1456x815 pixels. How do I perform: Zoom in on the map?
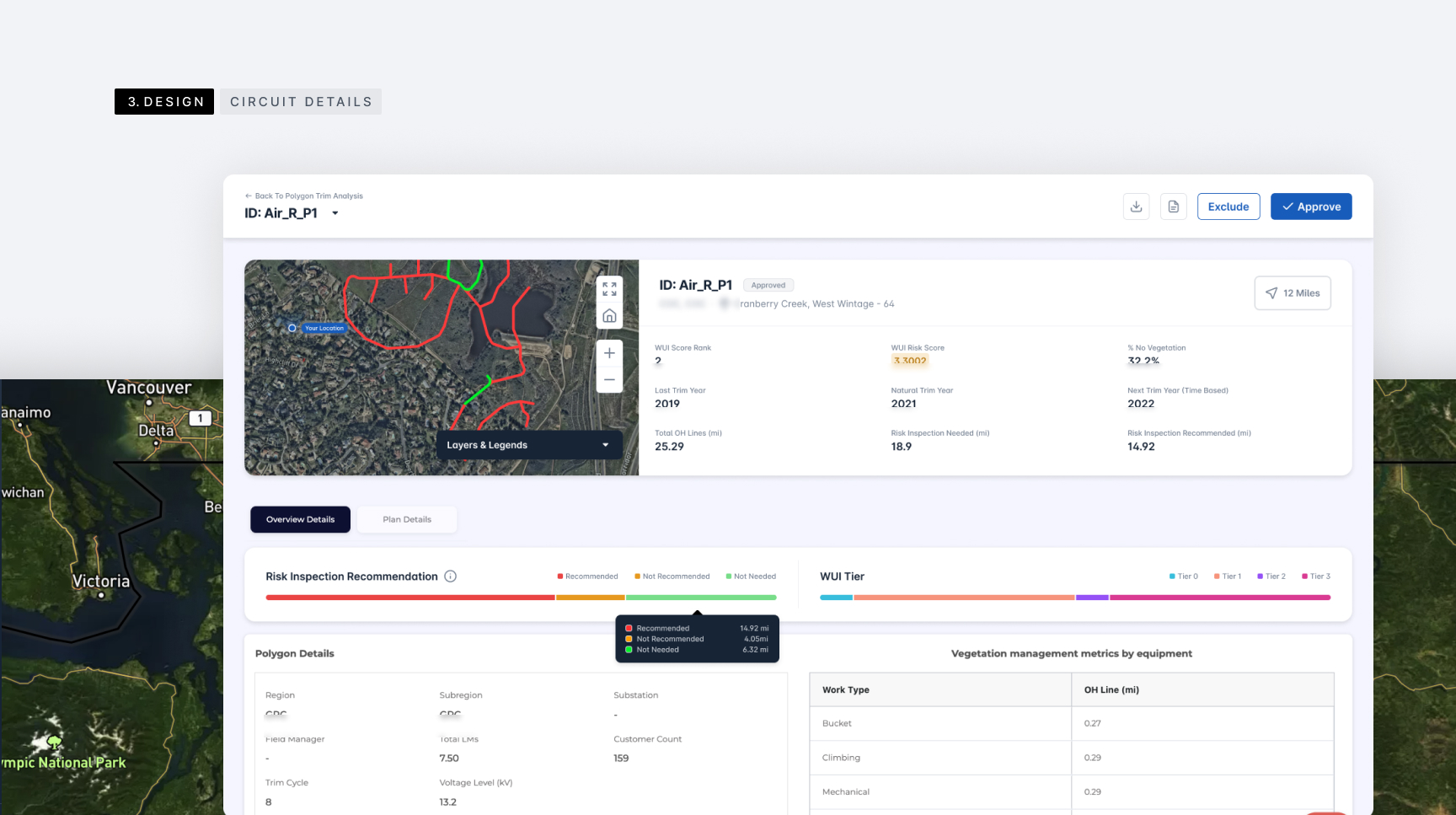tap(609, 353)
